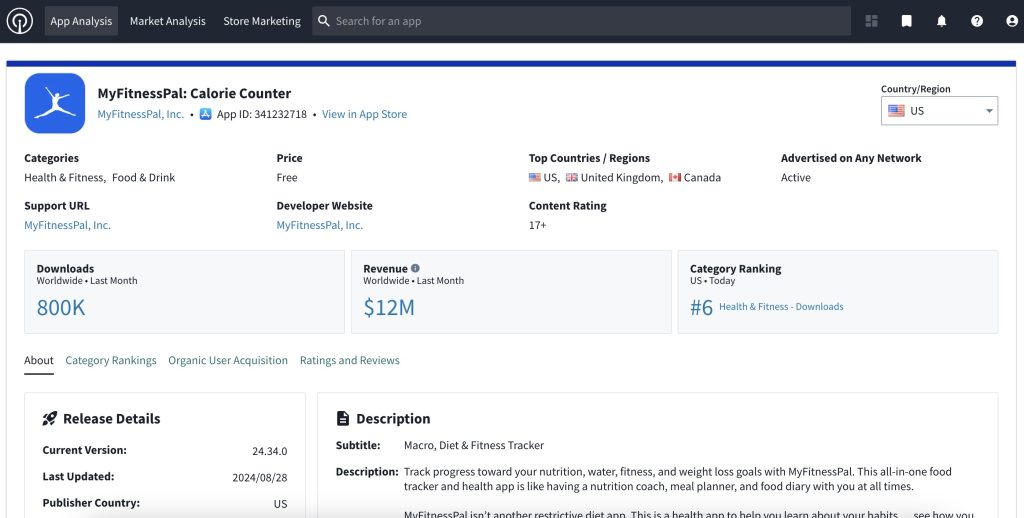
Task: Expand the Country/Region US dropdown
Action: tap(939, 111)
